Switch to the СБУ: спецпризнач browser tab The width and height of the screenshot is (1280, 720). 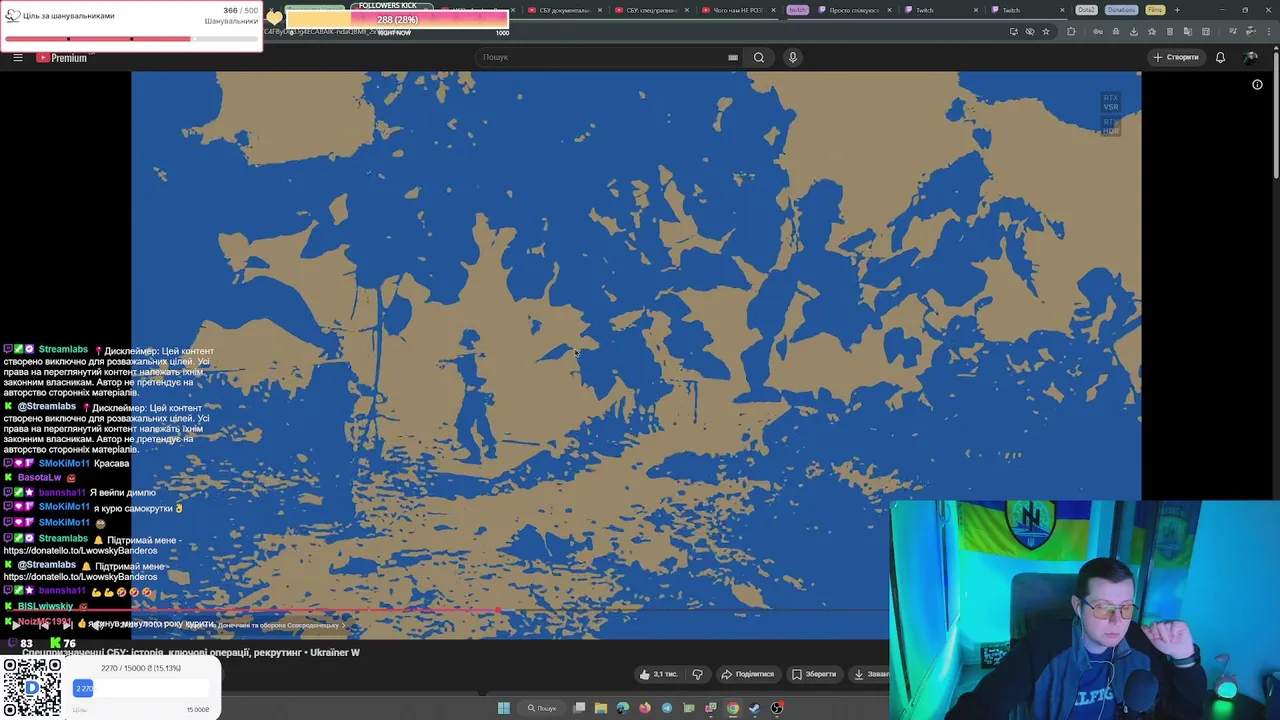tap(651, 10)
